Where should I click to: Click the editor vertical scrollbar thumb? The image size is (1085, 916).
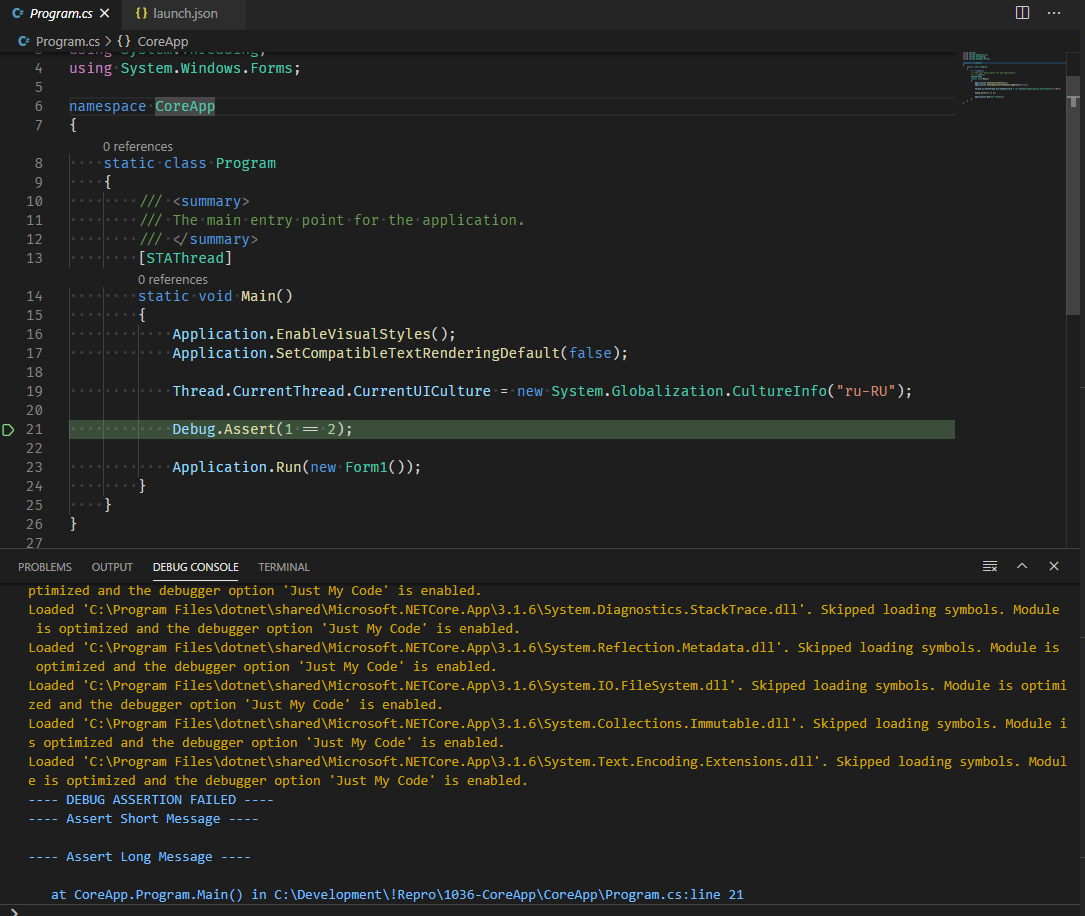click(1073, 194)
